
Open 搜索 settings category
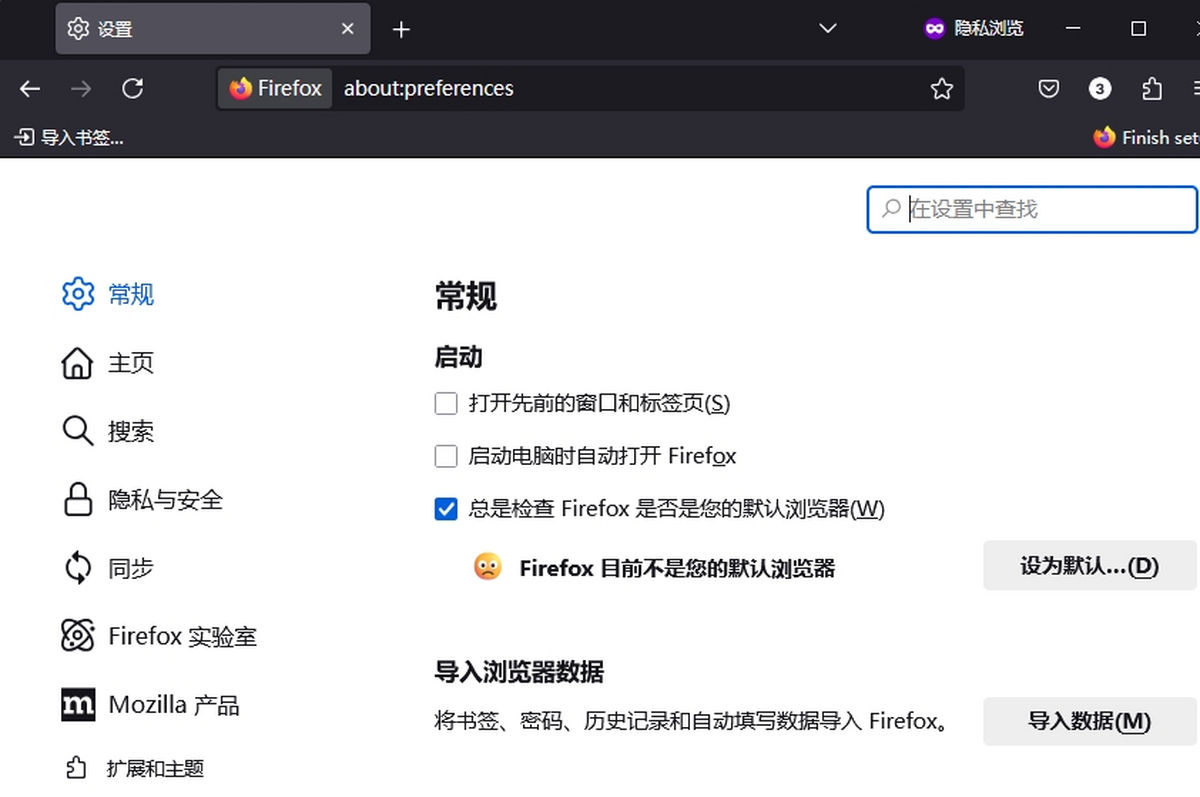point(108,431)
